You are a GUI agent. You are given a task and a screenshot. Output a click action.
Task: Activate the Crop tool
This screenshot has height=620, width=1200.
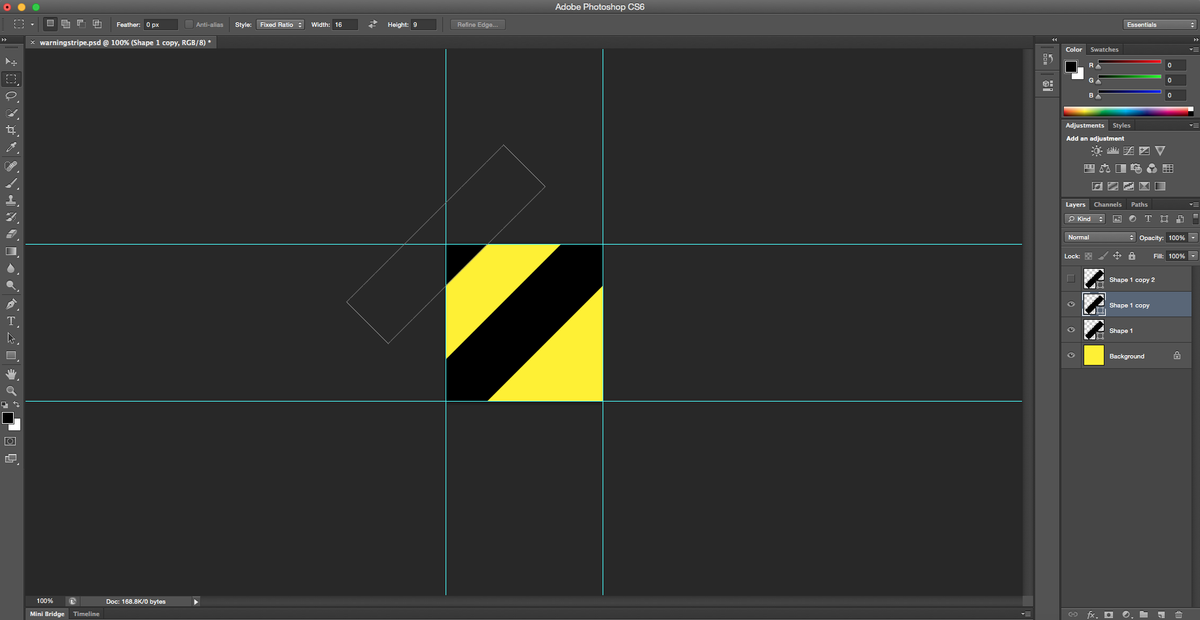[x=12, y=130]
